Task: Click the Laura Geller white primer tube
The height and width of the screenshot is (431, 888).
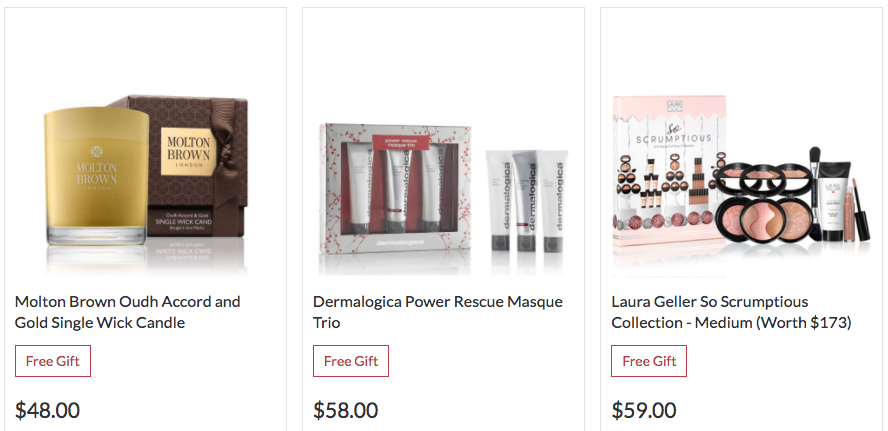Action: point(832,200)
